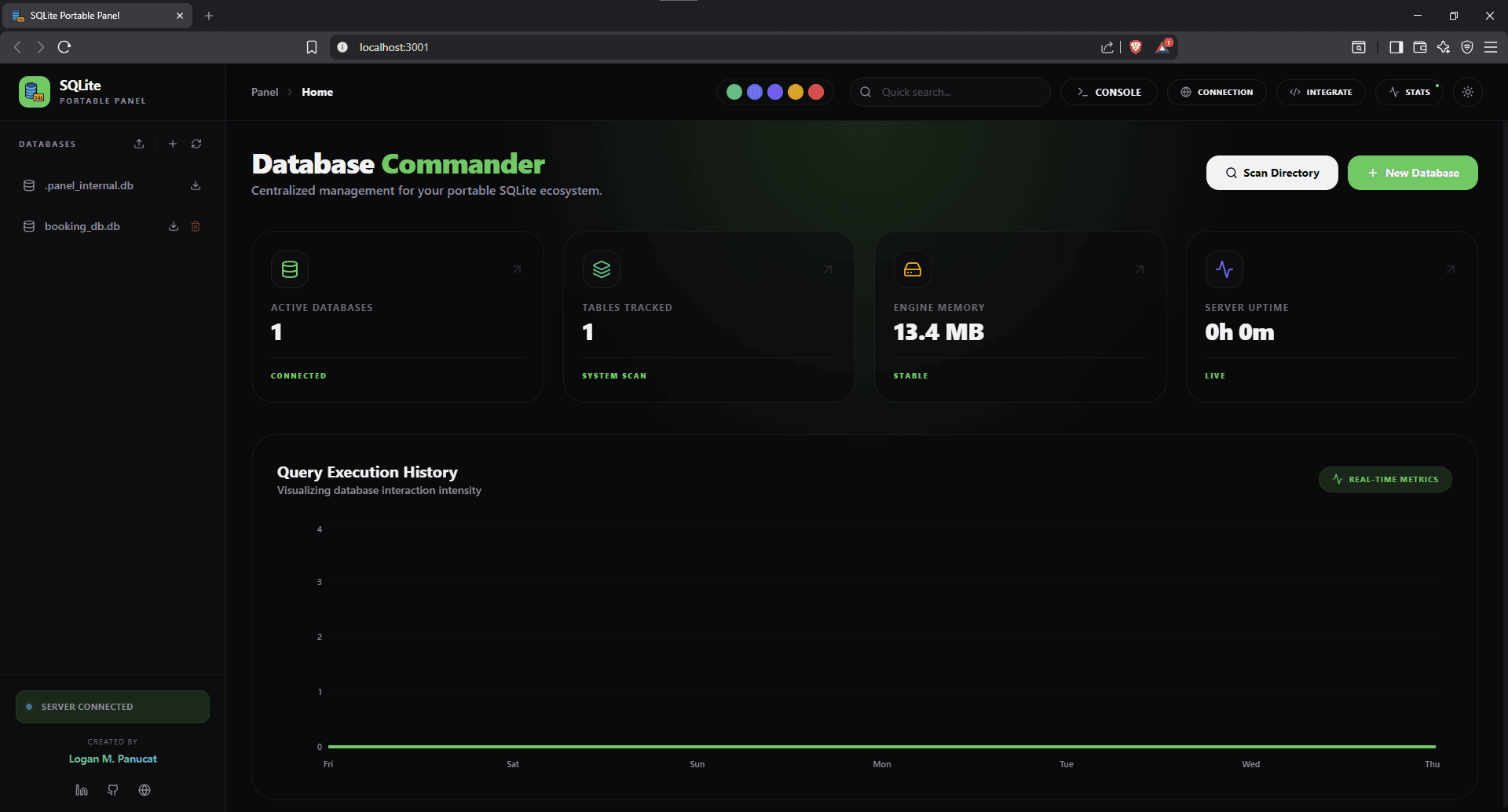The image size is (1508, 812).
Task: Open the Stats panel from the header
Action: point(1410,92)
